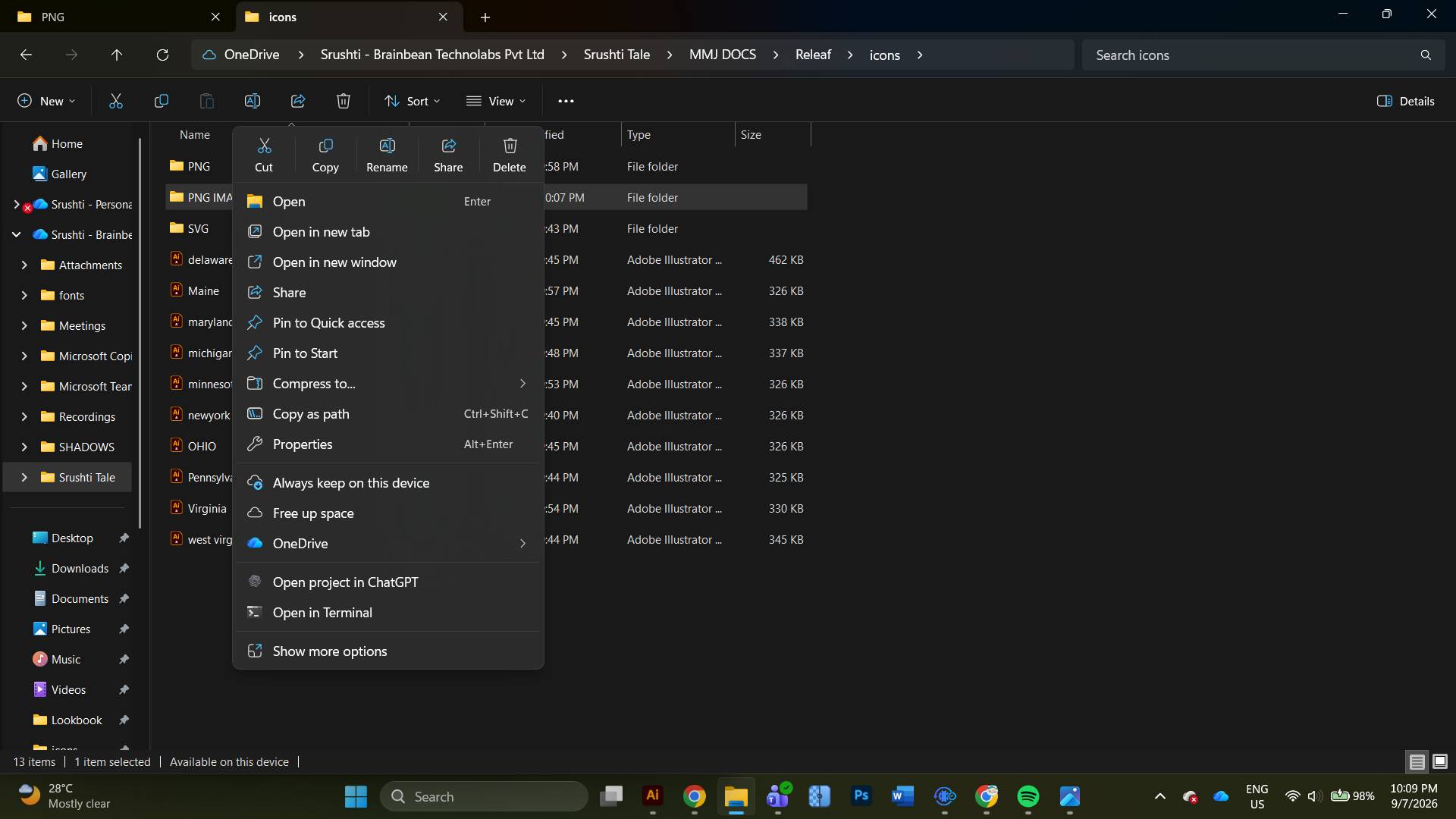Open the Sort dropdown in toolbar
1456x819 pixels.
click(x=412, y=101)
